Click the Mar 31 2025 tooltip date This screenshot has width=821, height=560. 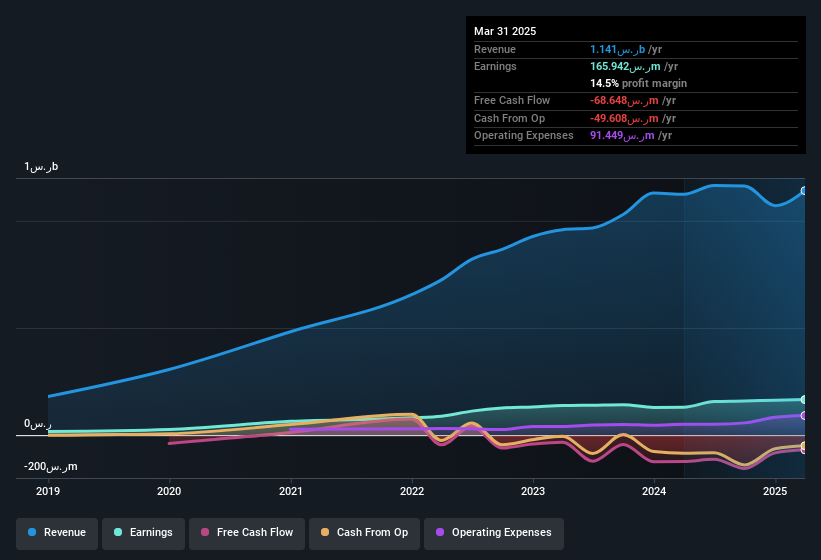[x=505, y=31]
